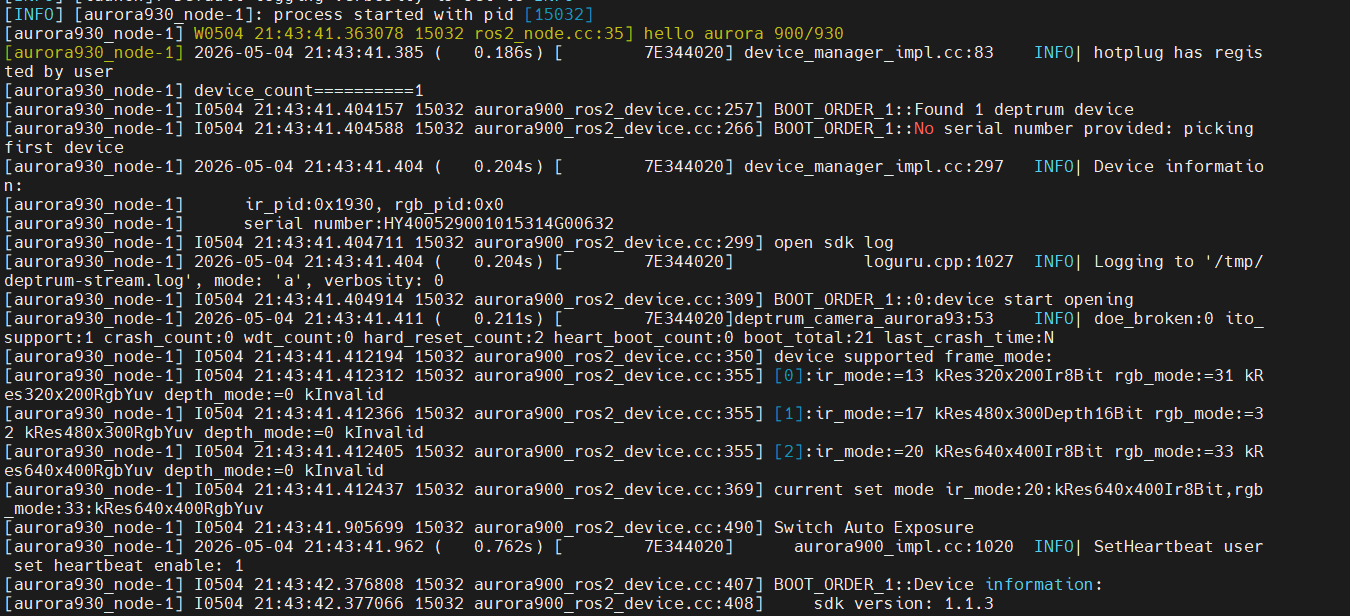Click 'SetHeartbeat user' text
This screenshot has height=616, width=1350.
click(x=1179, y=546)
